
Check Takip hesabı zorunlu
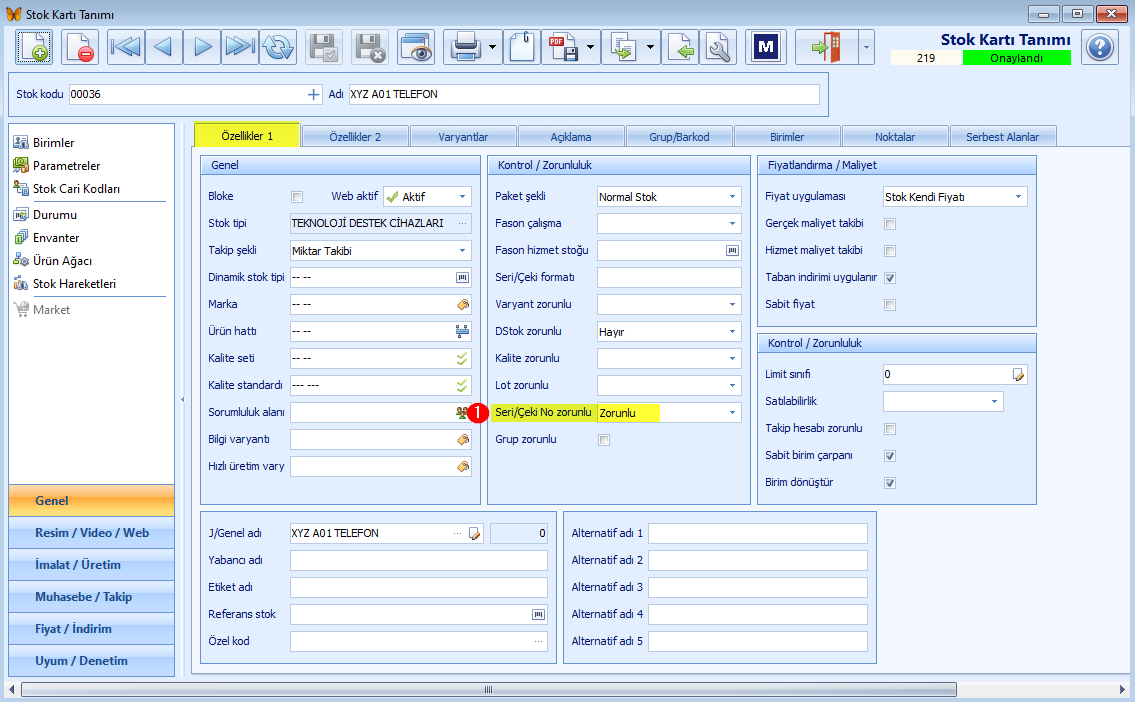[890, 429]
